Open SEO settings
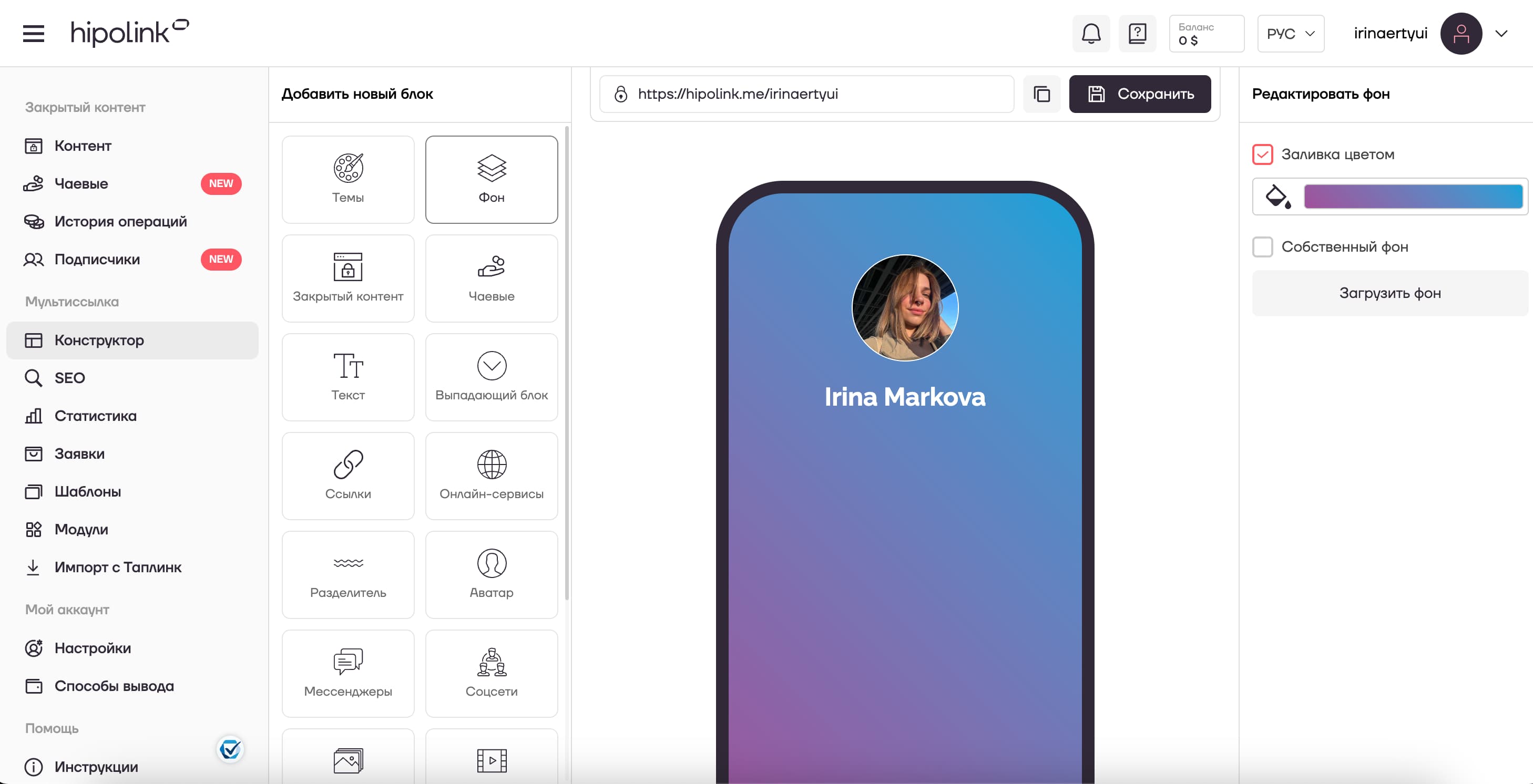The width and height of the screenshot is (1533, 784). (x=132, y=378)
